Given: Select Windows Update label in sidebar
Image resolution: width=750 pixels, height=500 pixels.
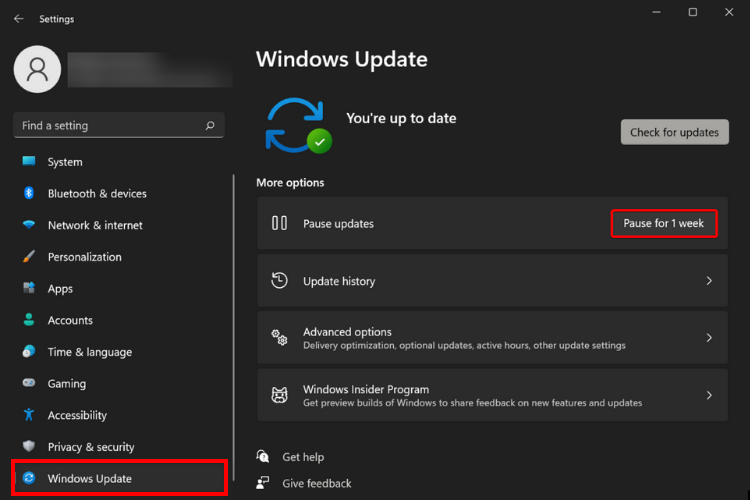Looking at the screenshot, I should 89,478.
